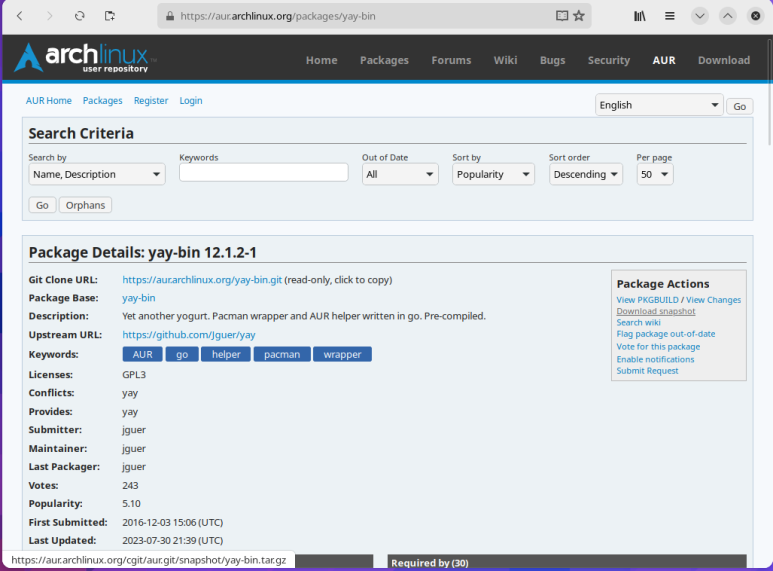This screenshot has height=571, width=773.
Task: Go to Forums in the navigation bar
Action: 451,60
